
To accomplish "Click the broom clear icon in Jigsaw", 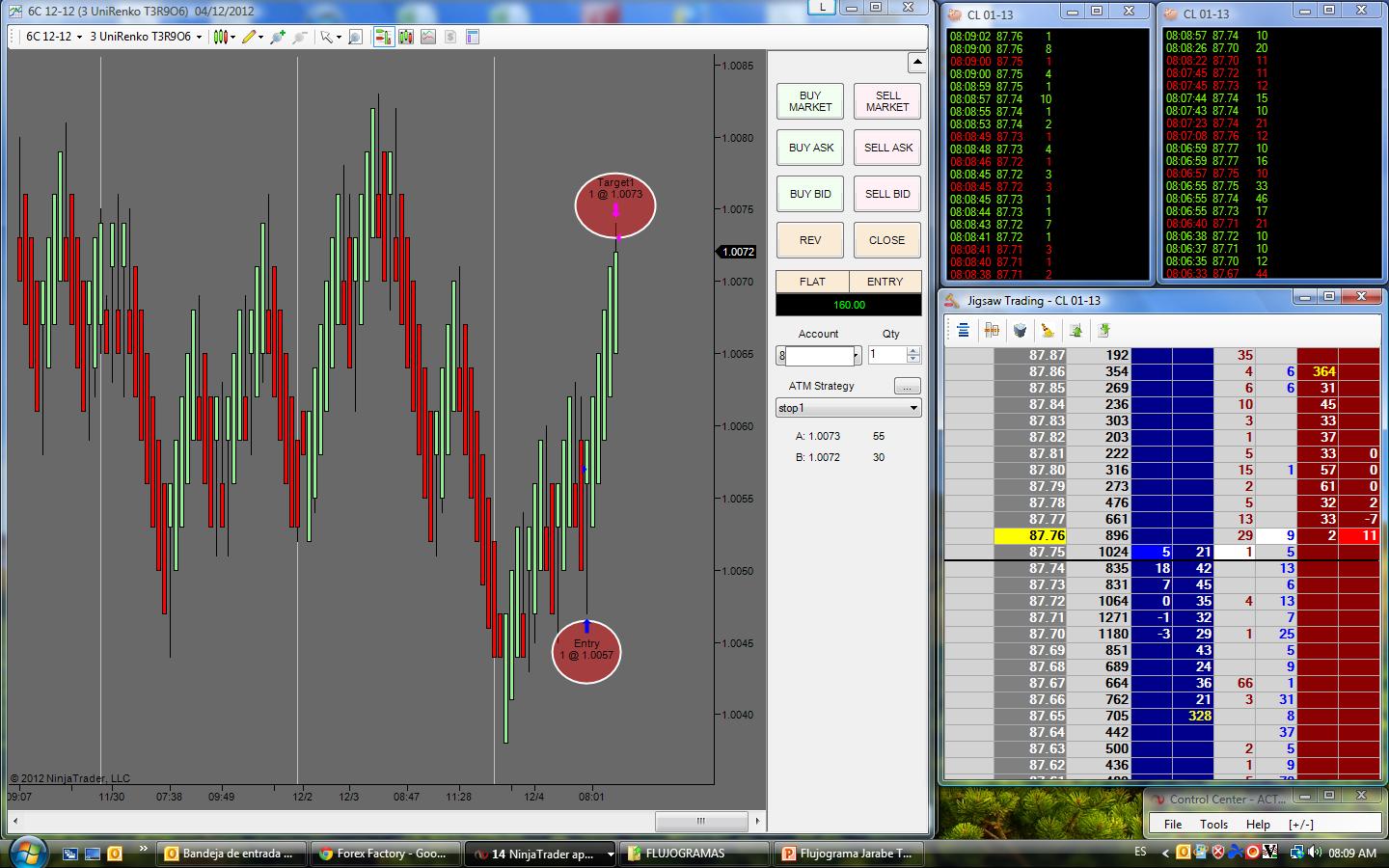I will tap(1048, 331).
